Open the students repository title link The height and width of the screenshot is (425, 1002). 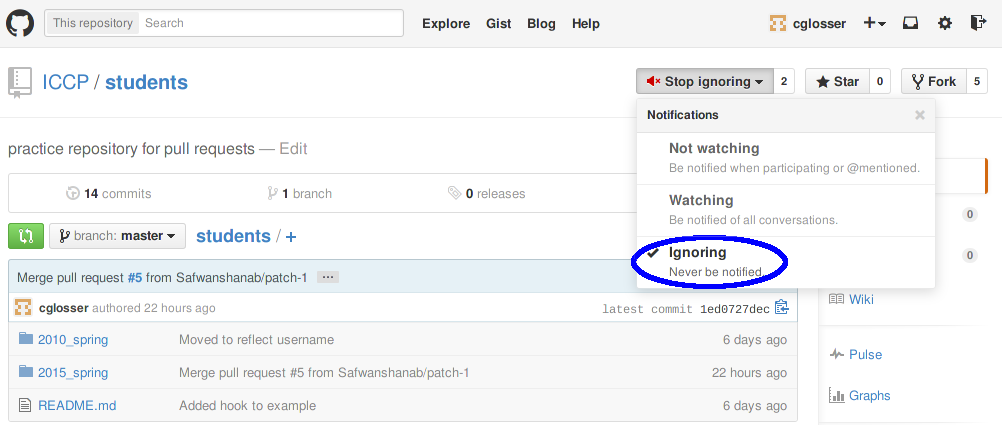146,82
